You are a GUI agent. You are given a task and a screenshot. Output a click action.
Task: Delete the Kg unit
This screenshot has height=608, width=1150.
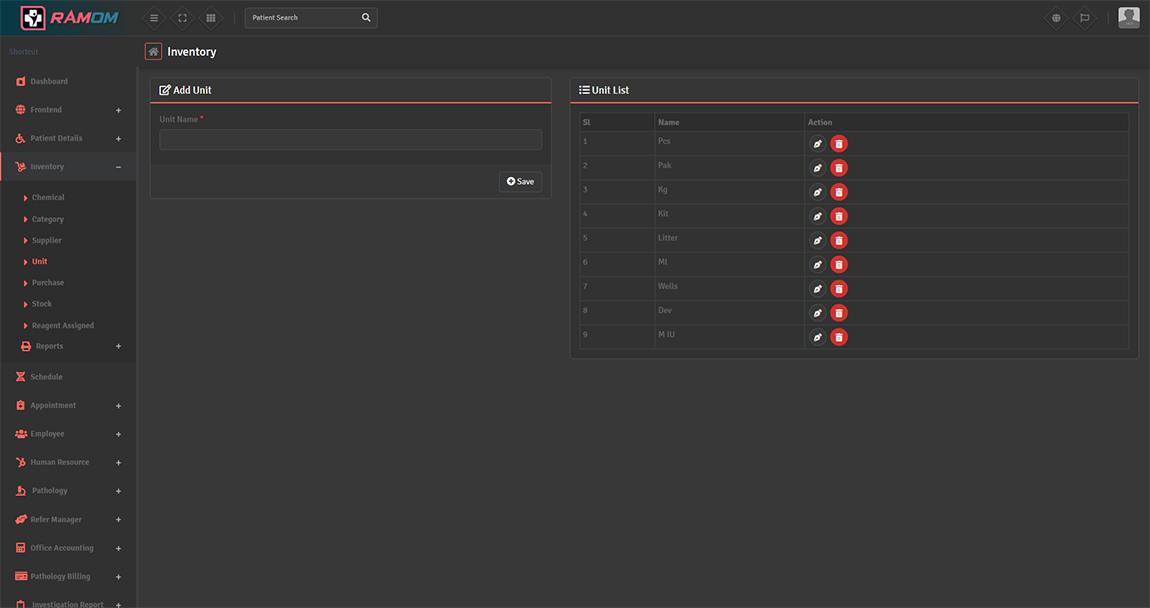click(x=839, y=192)
